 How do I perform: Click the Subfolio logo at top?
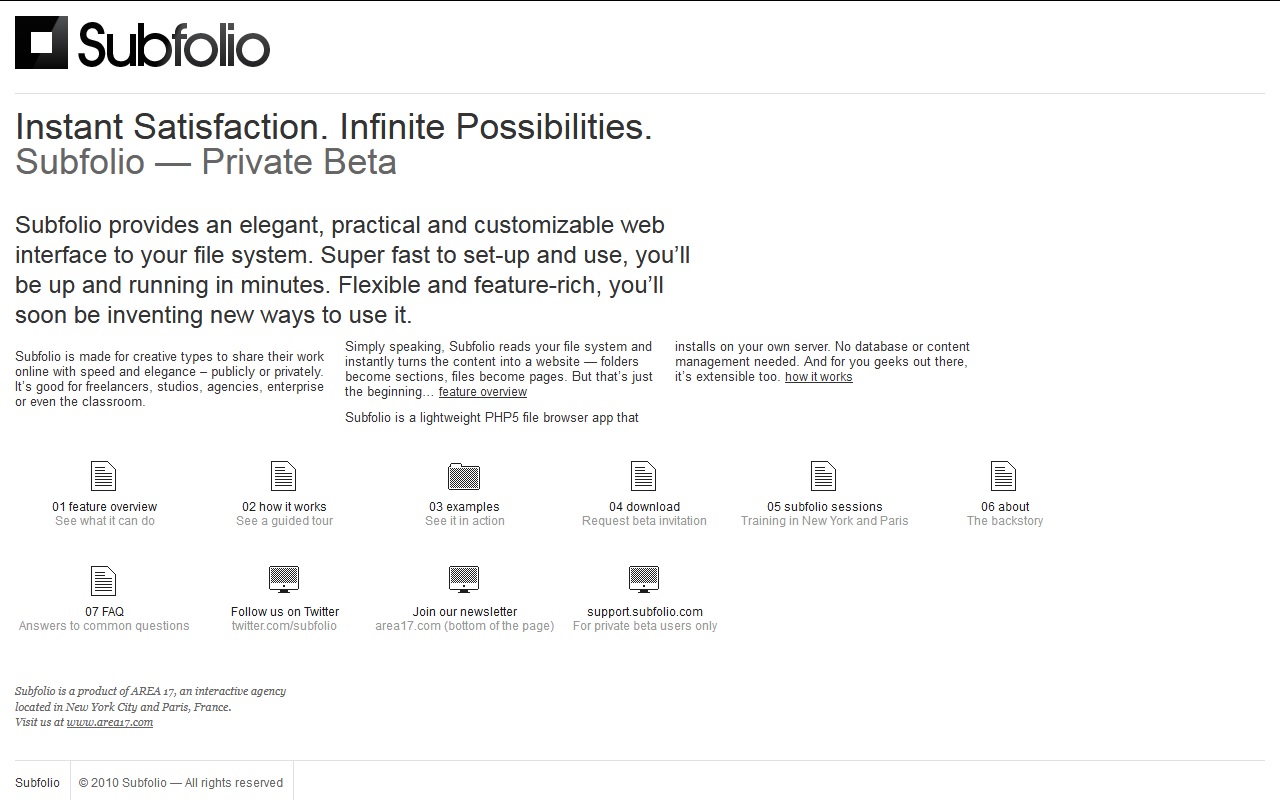click(142, 43)
